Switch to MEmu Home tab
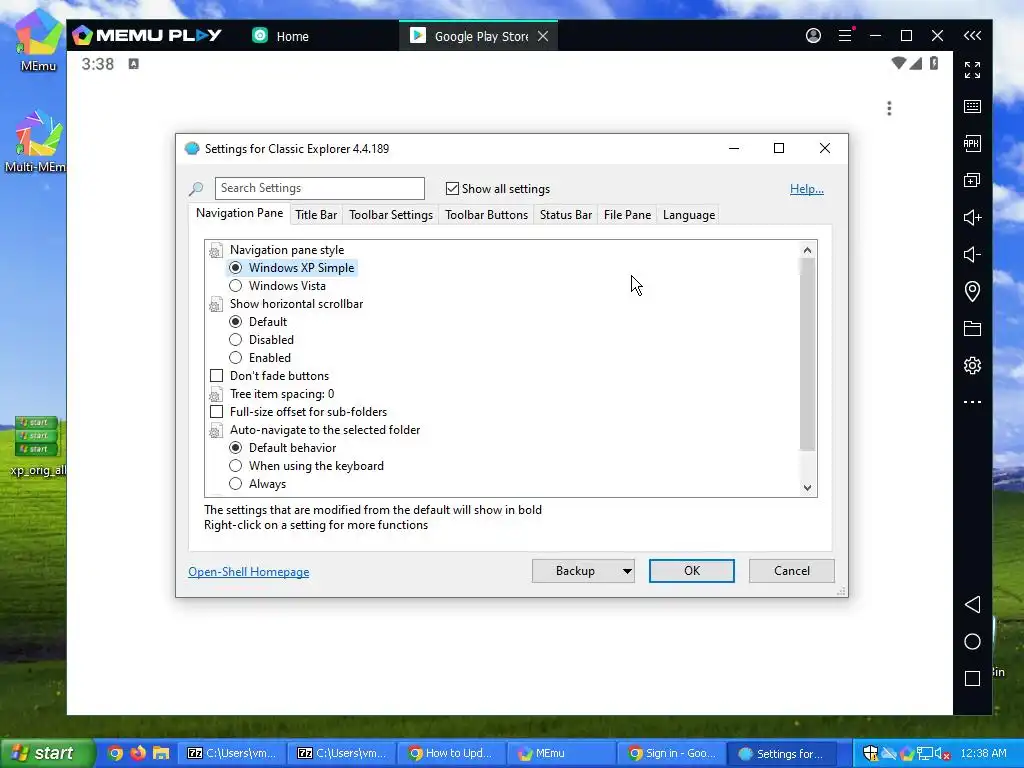1024x768 pixels. coord(281,36)
